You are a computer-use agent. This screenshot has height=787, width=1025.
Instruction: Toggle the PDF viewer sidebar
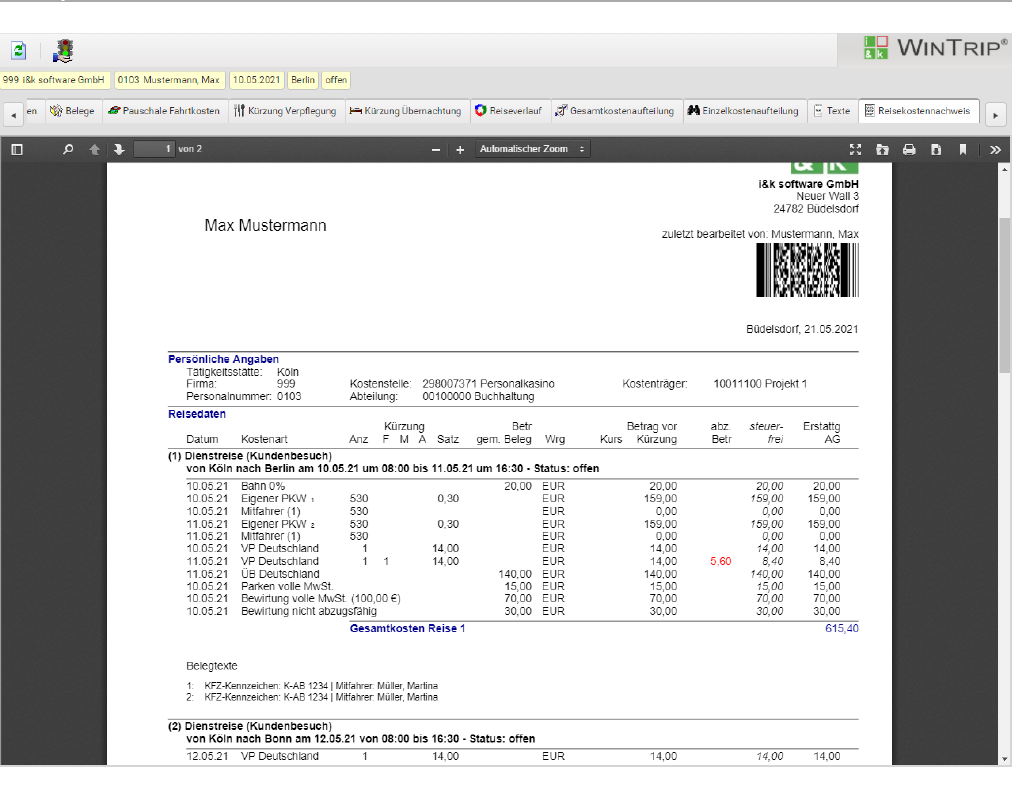[16, 149]
